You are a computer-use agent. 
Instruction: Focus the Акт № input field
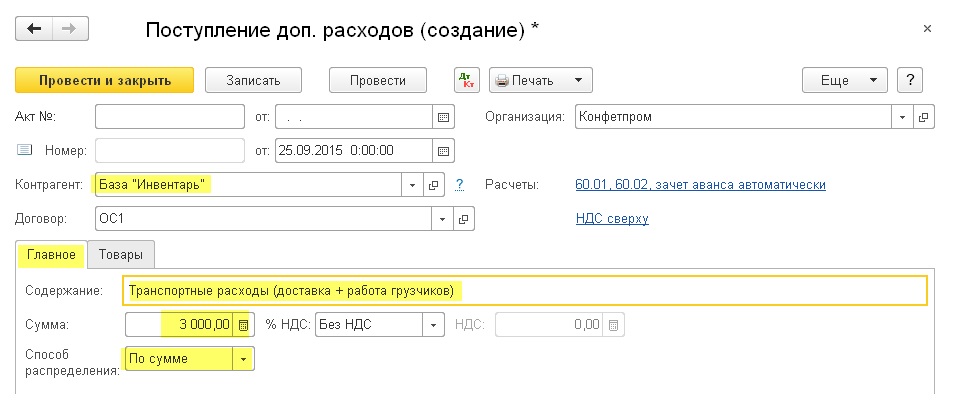pos(170,116)
